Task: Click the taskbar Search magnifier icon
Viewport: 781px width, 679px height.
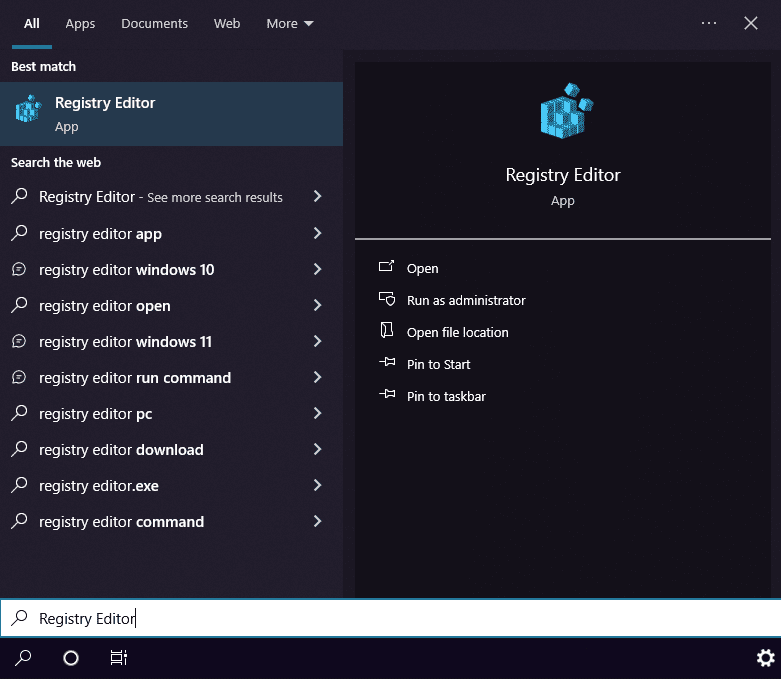Action: click(x=23, y=658)
